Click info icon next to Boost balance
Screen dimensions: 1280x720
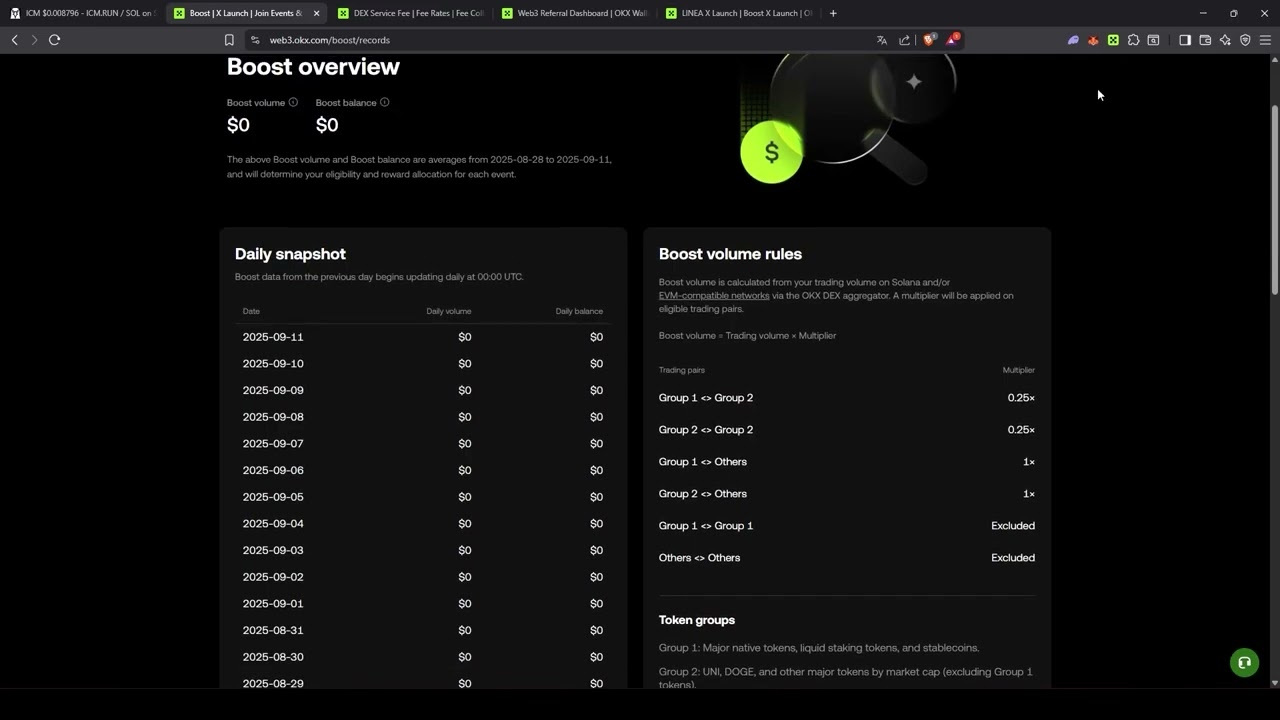pyautogui.click(x=384, y=102)
